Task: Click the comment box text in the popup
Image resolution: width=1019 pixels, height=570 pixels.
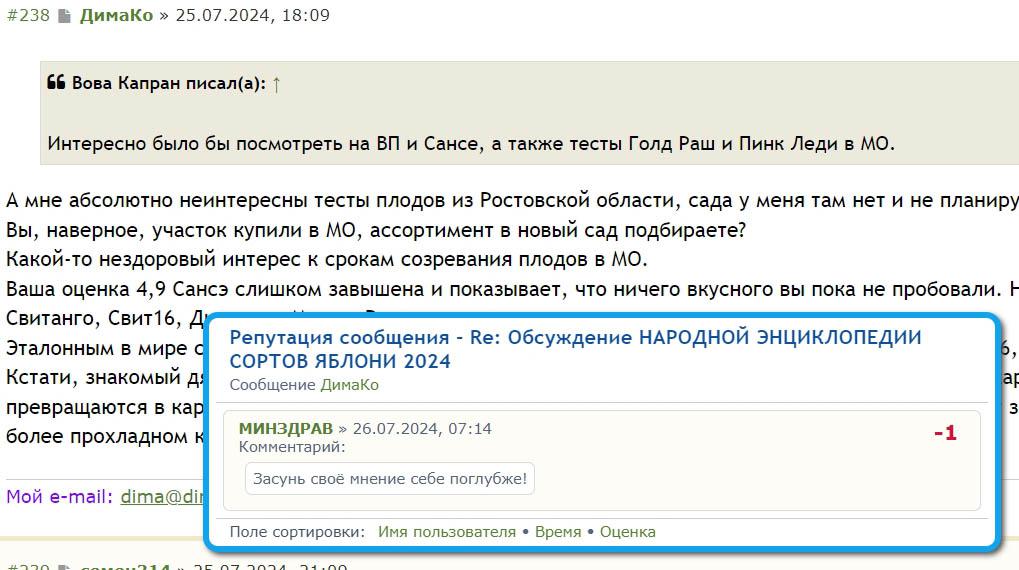Action: [x=390, y=479]
